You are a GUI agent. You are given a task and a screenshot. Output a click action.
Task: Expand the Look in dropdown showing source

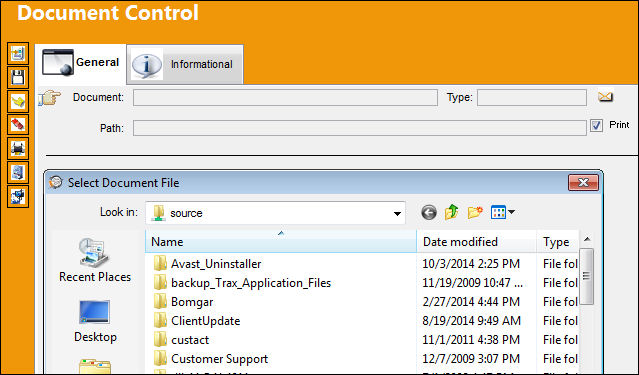click(397, 213)
